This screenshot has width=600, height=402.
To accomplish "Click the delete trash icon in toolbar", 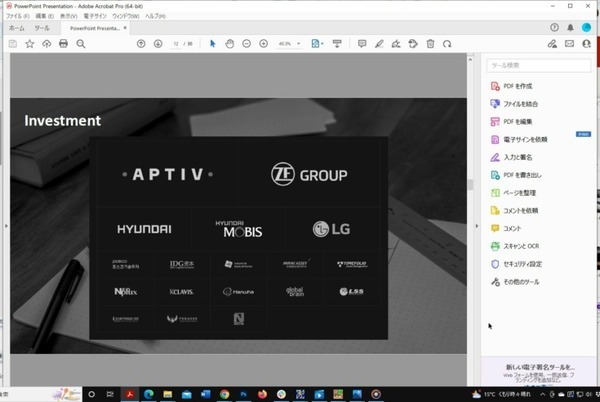I will click(430, 44).
